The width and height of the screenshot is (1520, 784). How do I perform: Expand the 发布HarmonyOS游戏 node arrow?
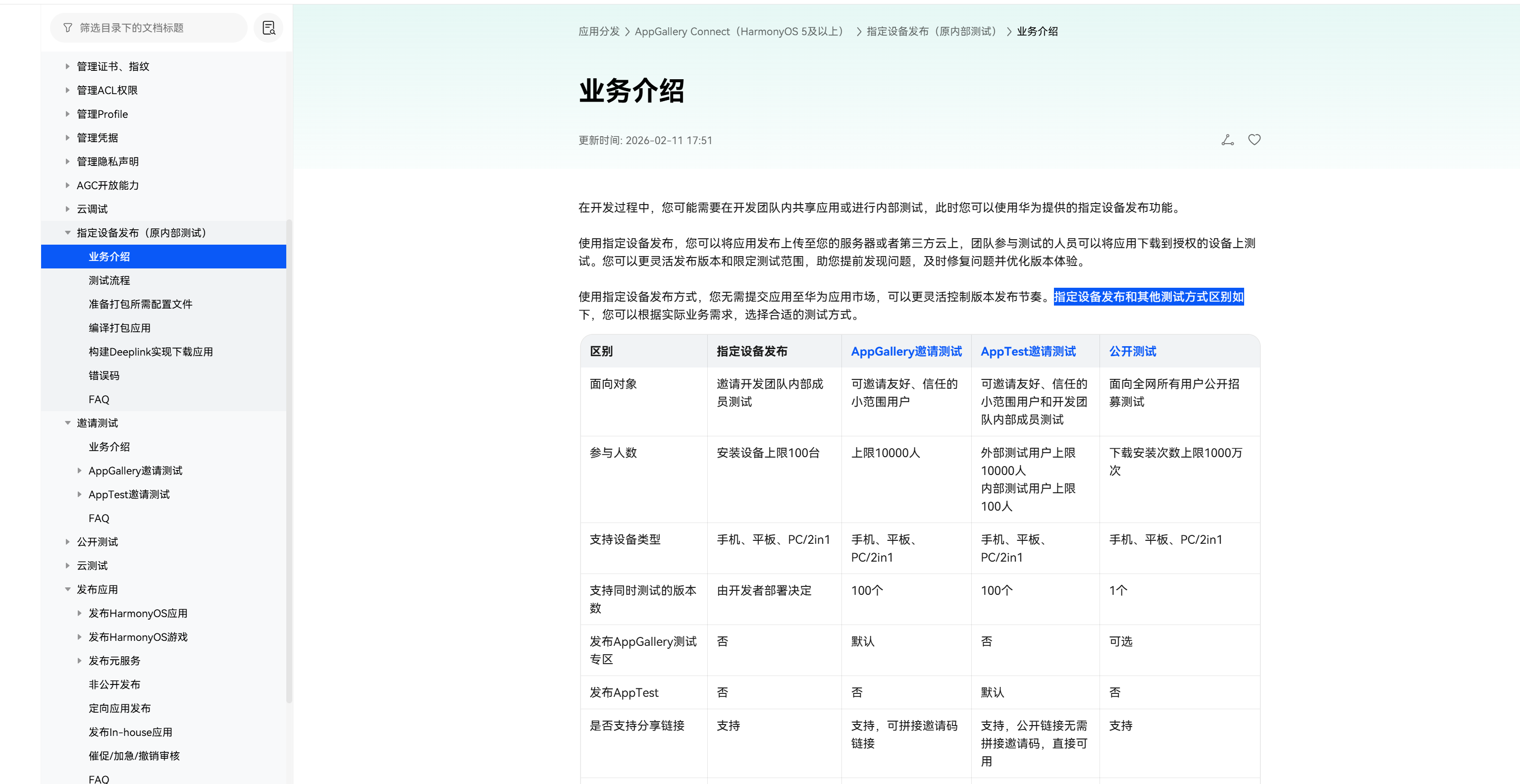pyautogui.click(x=79, y=637)
